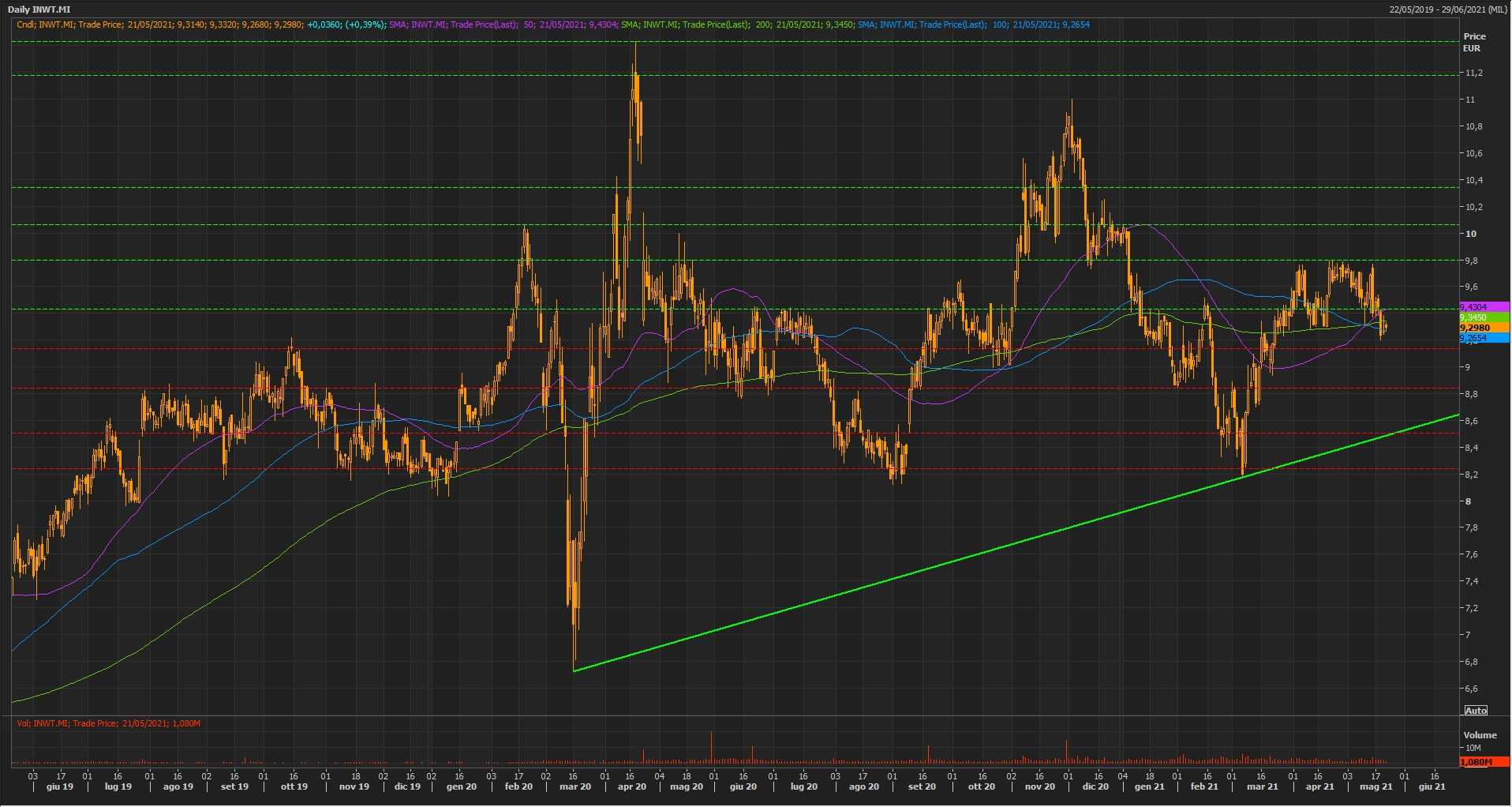Click the 10M volume axis tick label
The width and height of the screenshot is (1512, 807).
1473,748
